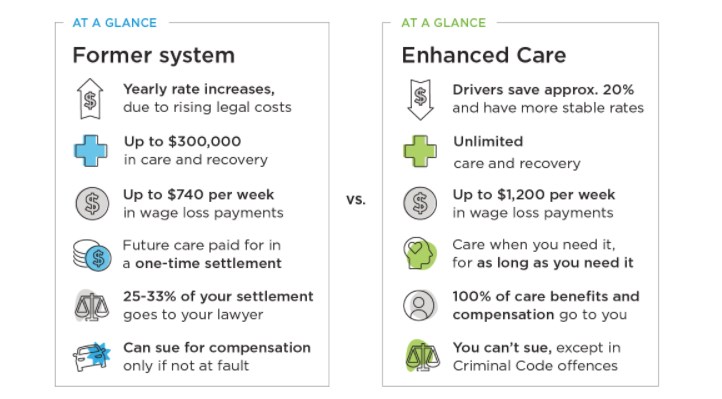Click the head with heart icon
722x399 pixels.
tap(420, 253)
